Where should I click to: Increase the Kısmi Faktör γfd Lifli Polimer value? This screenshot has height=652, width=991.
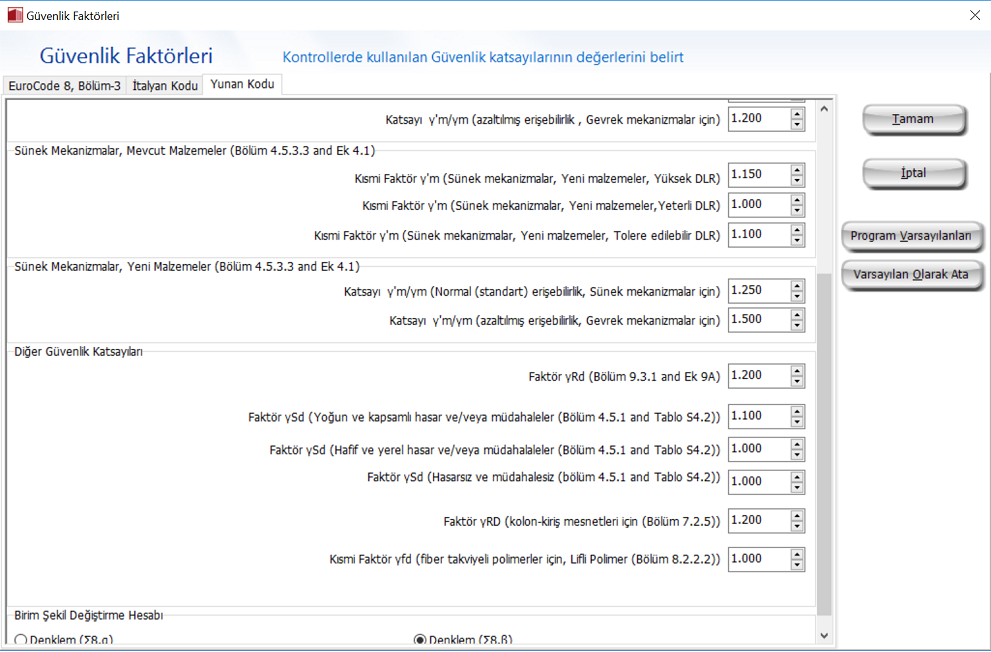click(x=797, y=553)
